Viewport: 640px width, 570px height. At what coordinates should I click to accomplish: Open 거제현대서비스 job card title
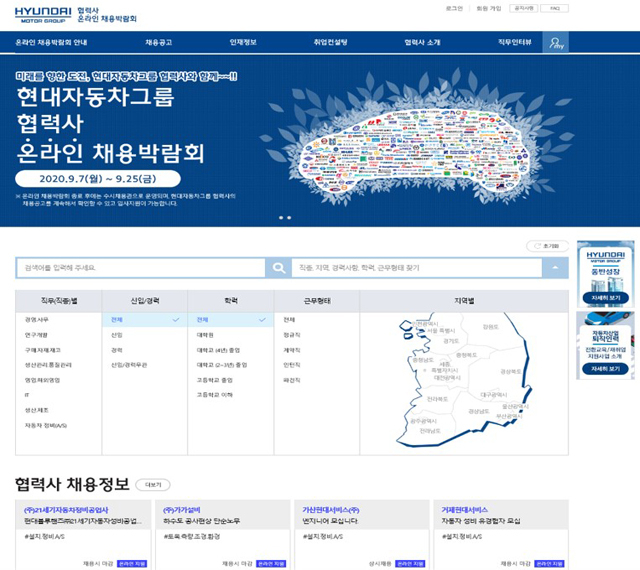(464, 510)
